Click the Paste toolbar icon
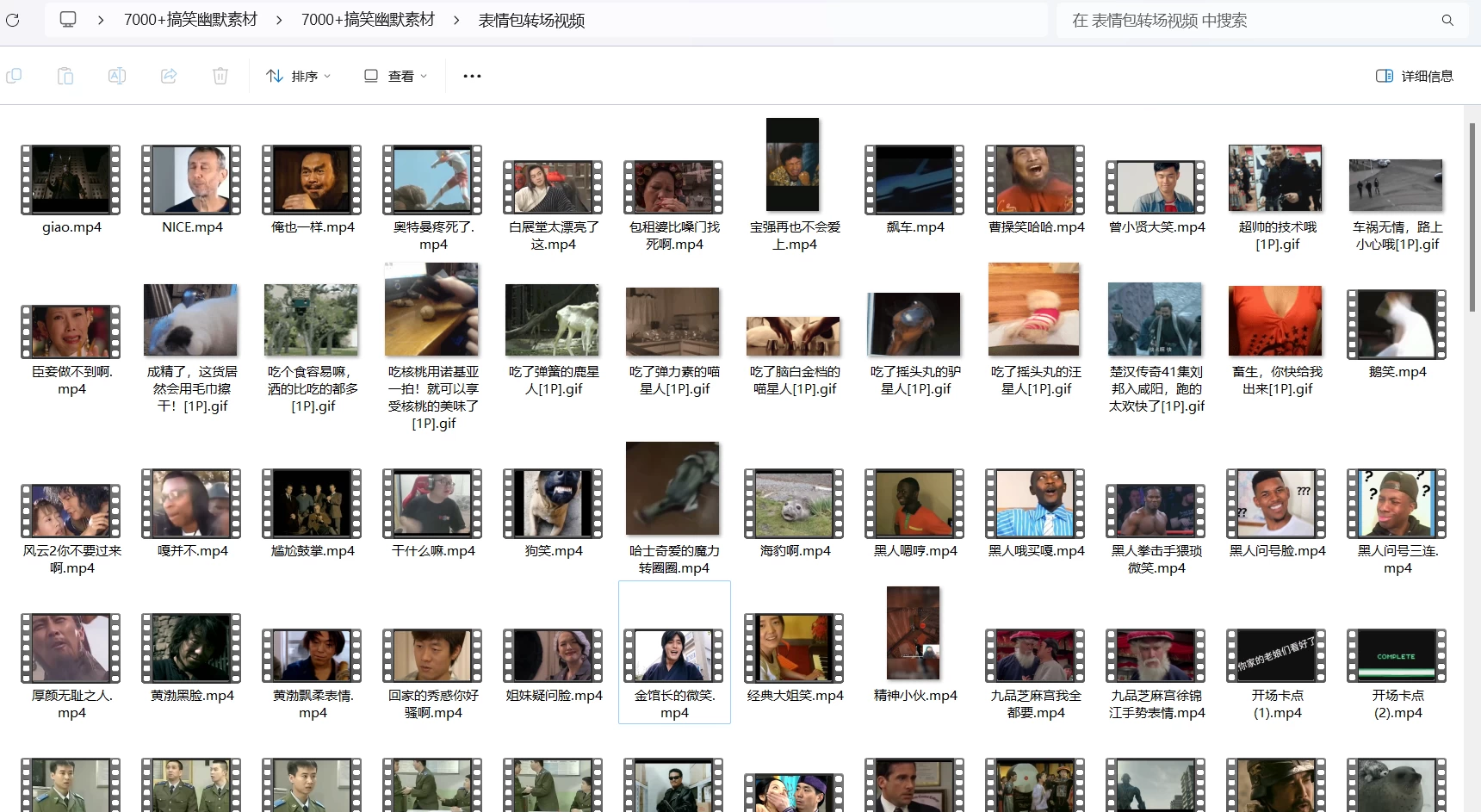Image resolution: width=1481 pixels, height=812 pixels. (65, 76)
